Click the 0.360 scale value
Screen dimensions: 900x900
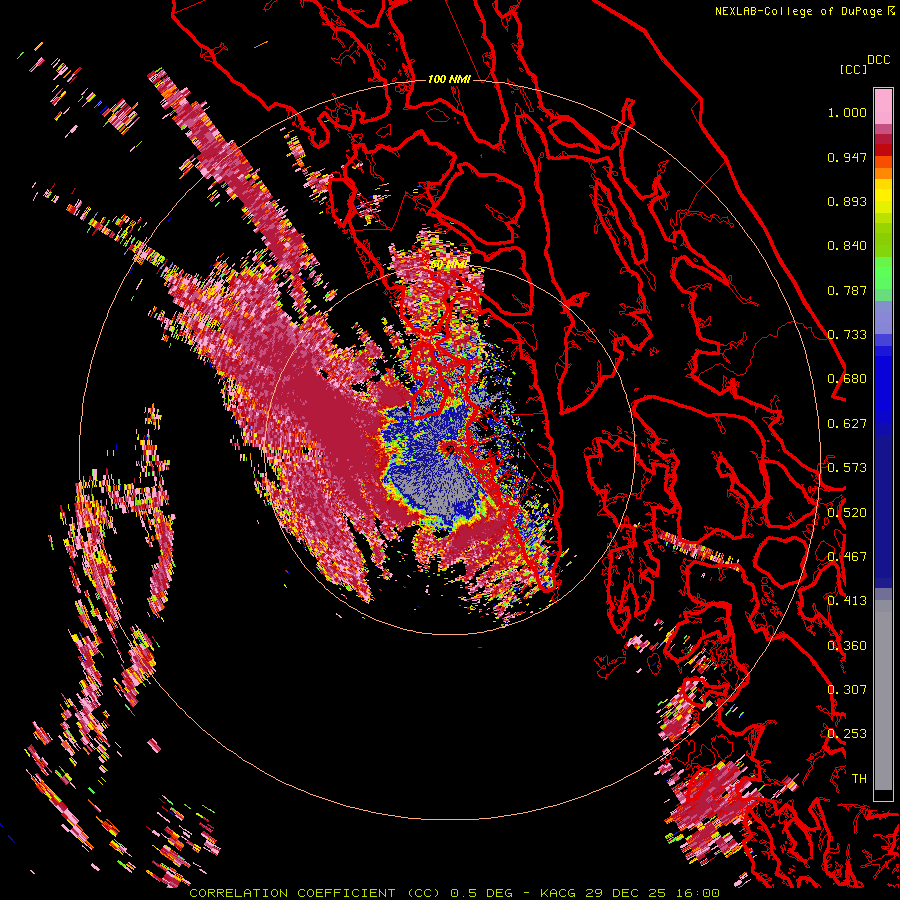click(847, 646)
